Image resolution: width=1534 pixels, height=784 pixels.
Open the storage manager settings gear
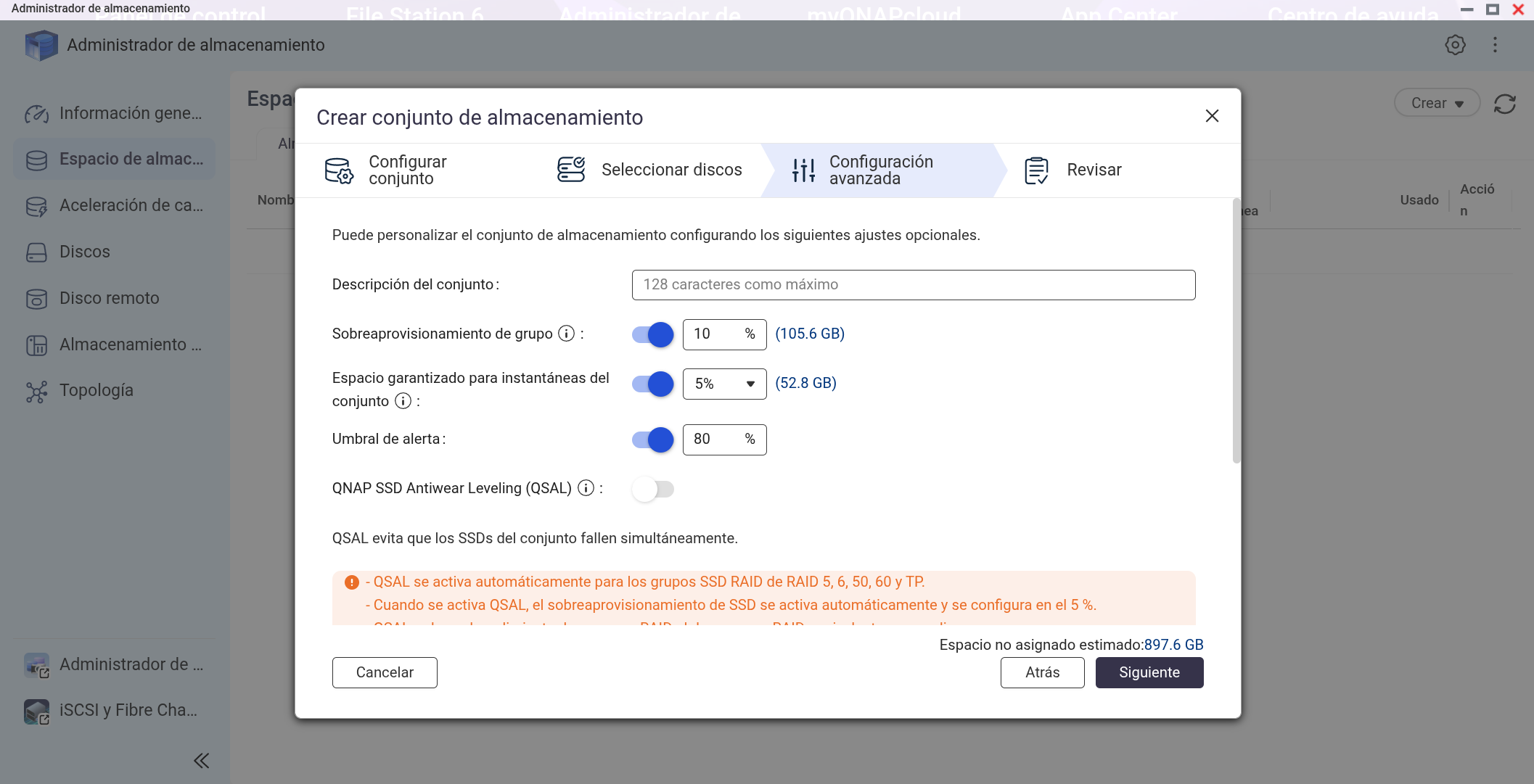[1455, 45]
